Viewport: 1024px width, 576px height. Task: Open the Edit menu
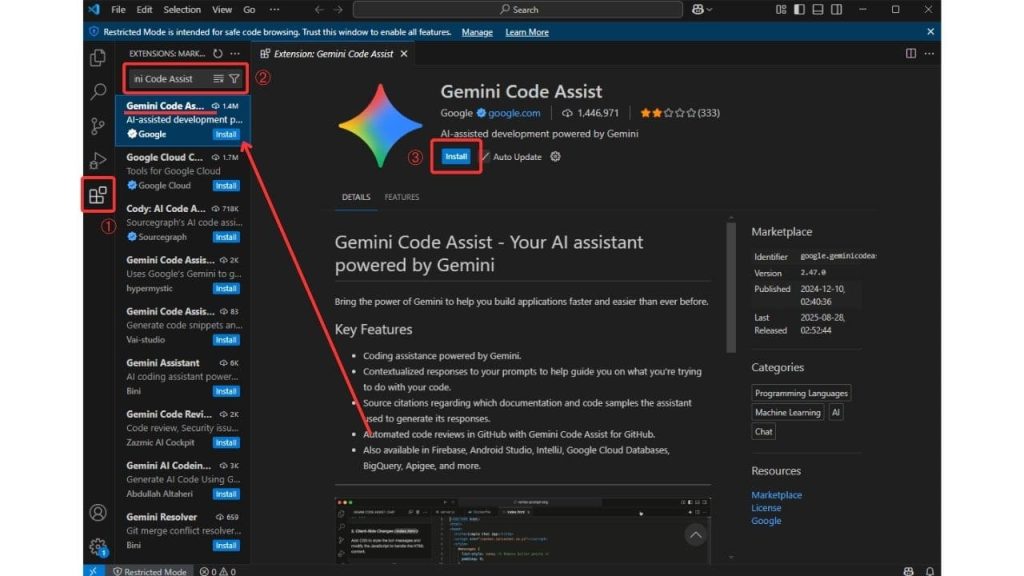tap(144, 10)
